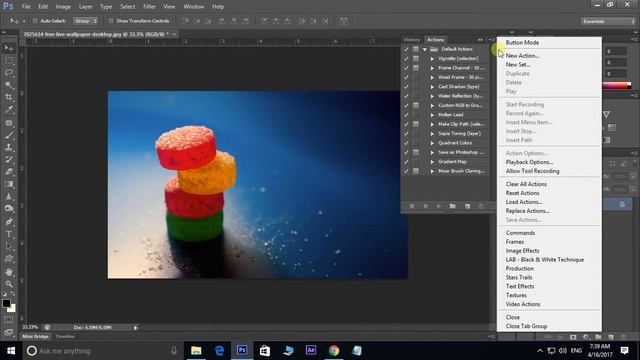Click the background color swatch
Viewport: 640px width, 360px height.
click(13, 308)
